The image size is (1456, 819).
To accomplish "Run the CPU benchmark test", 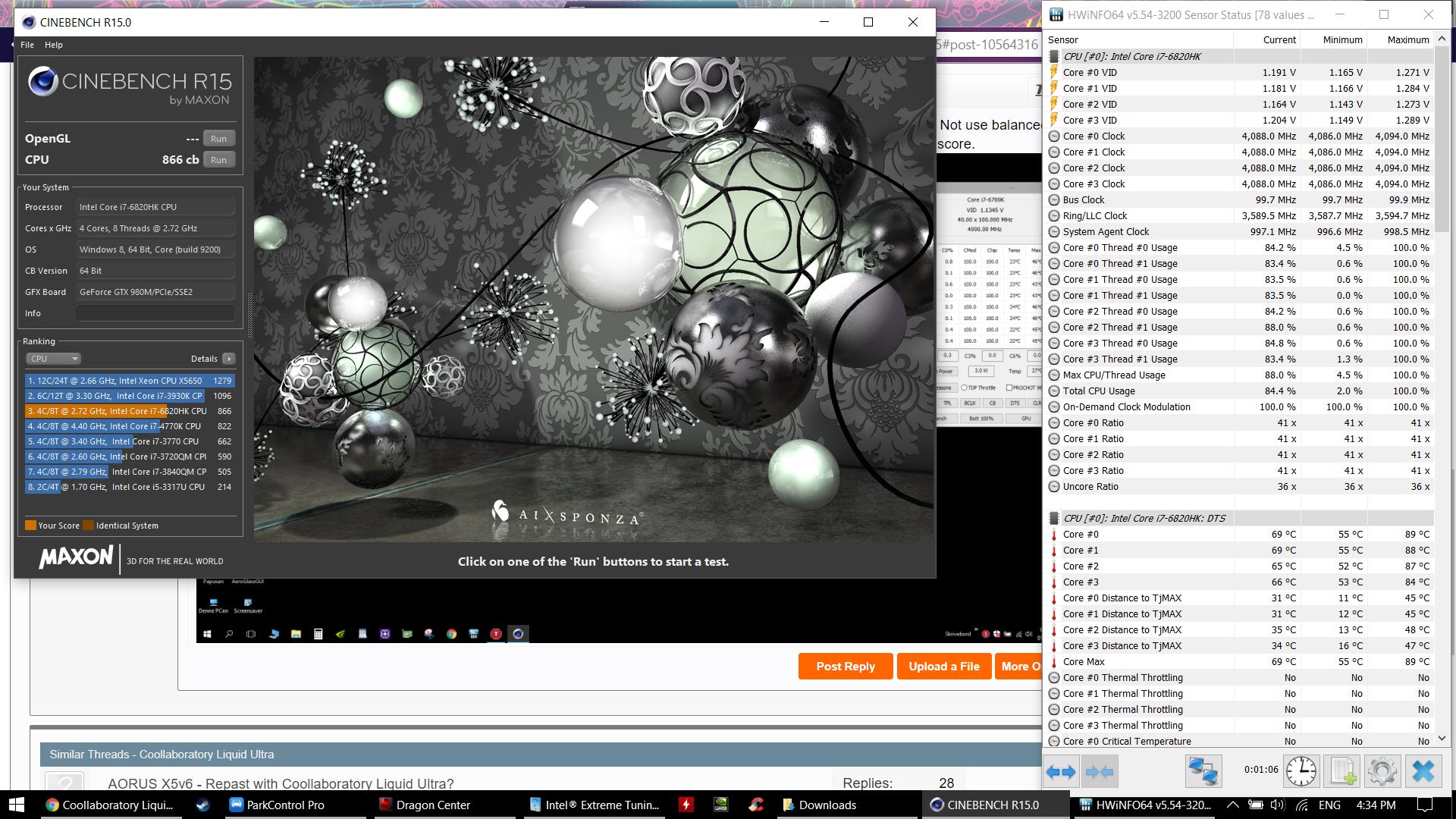I will point(218,160).
